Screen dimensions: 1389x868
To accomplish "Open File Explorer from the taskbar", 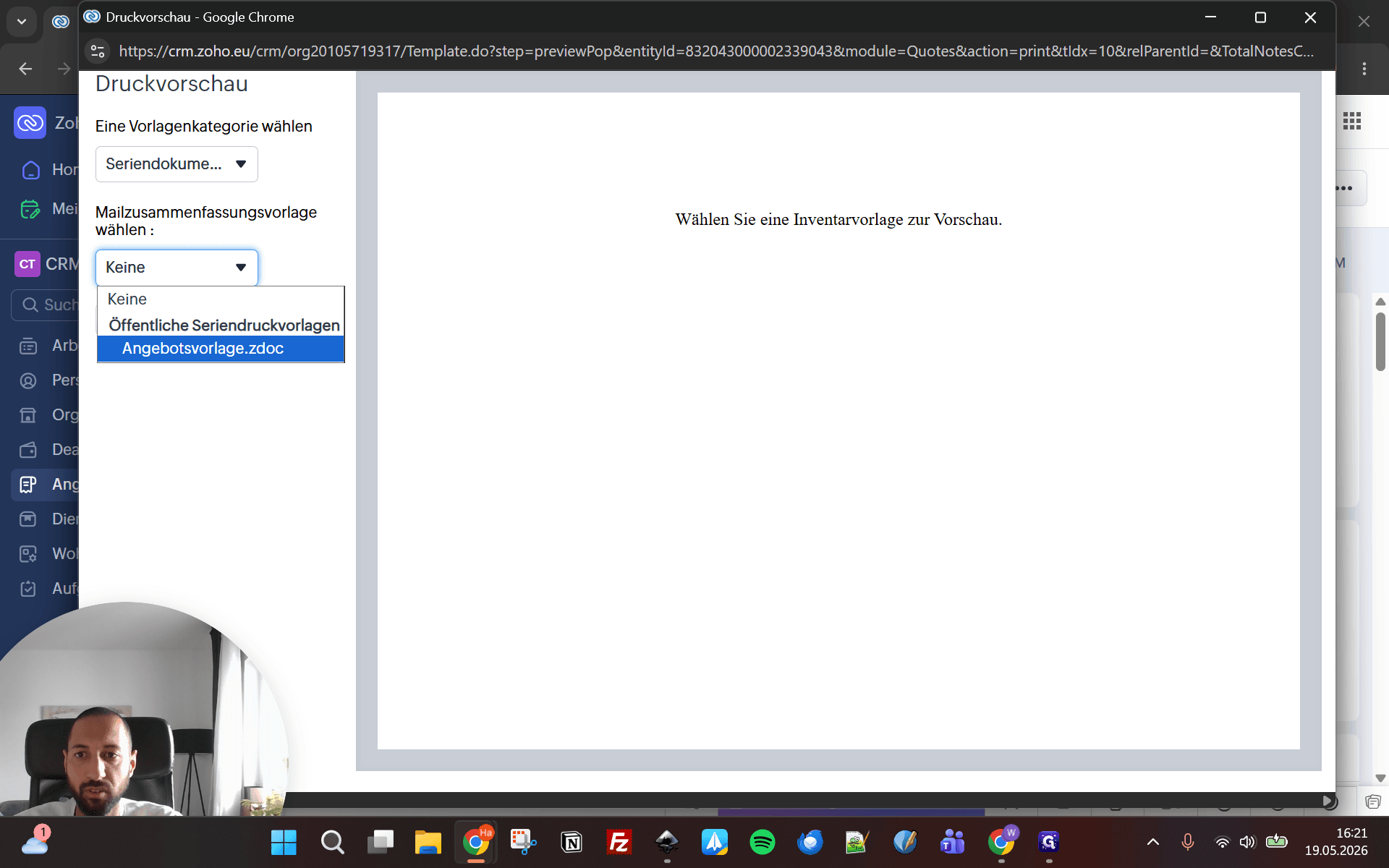I will pos(428,842).
